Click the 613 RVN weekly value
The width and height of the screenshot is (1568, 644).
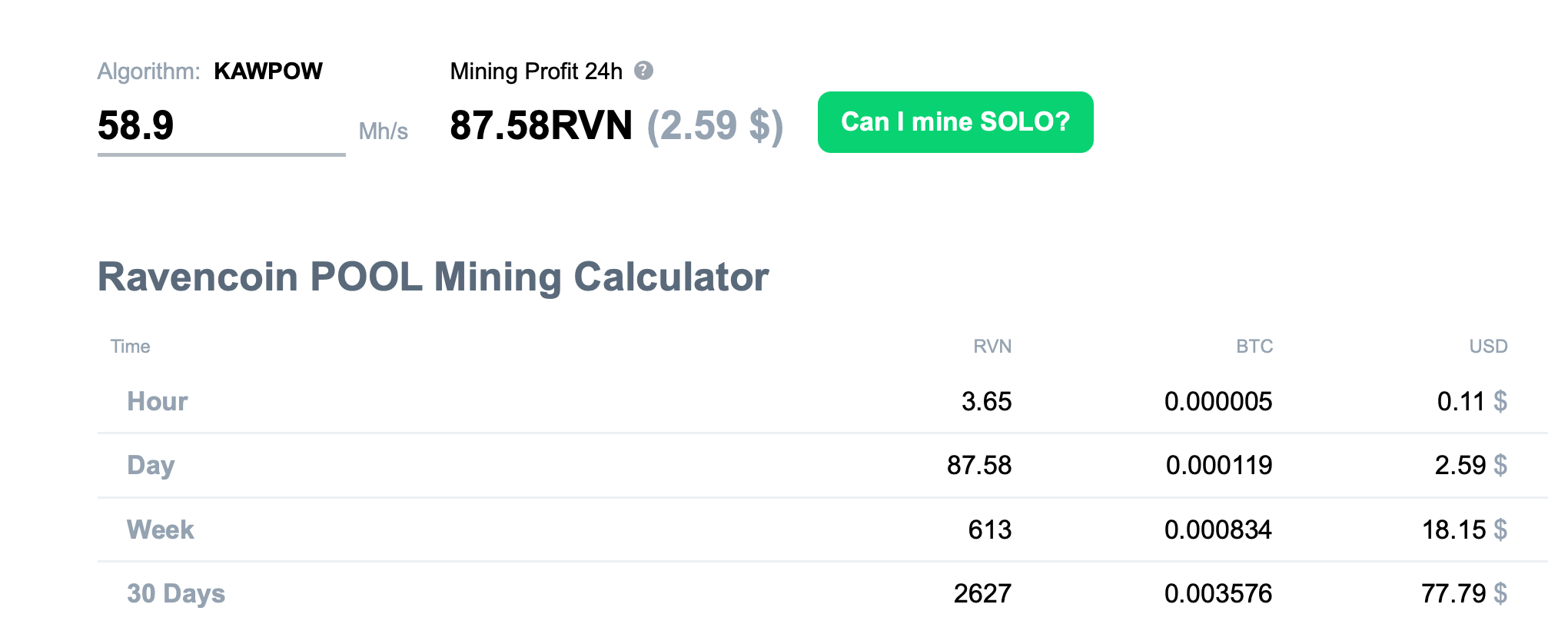pyautogui.click(x=989, y=529)
